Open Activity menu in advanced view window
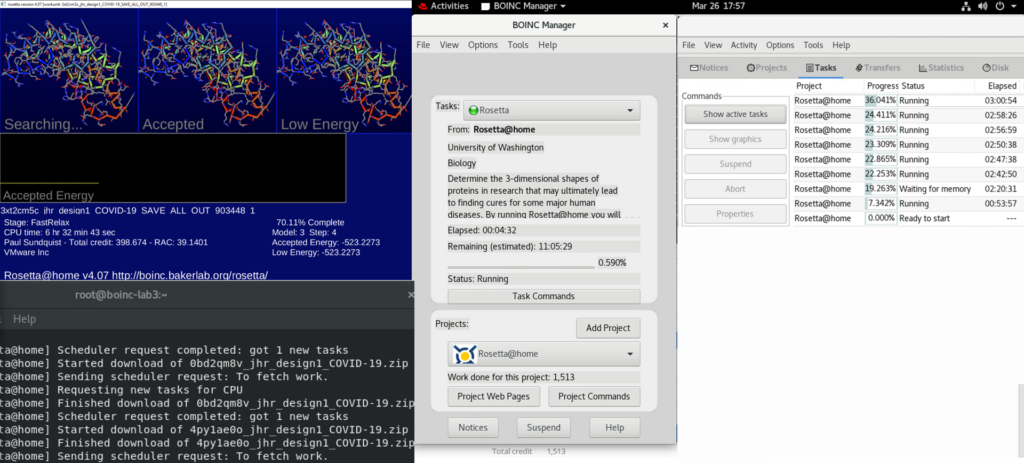The image size is (1024, 463). tap(744, 45)
